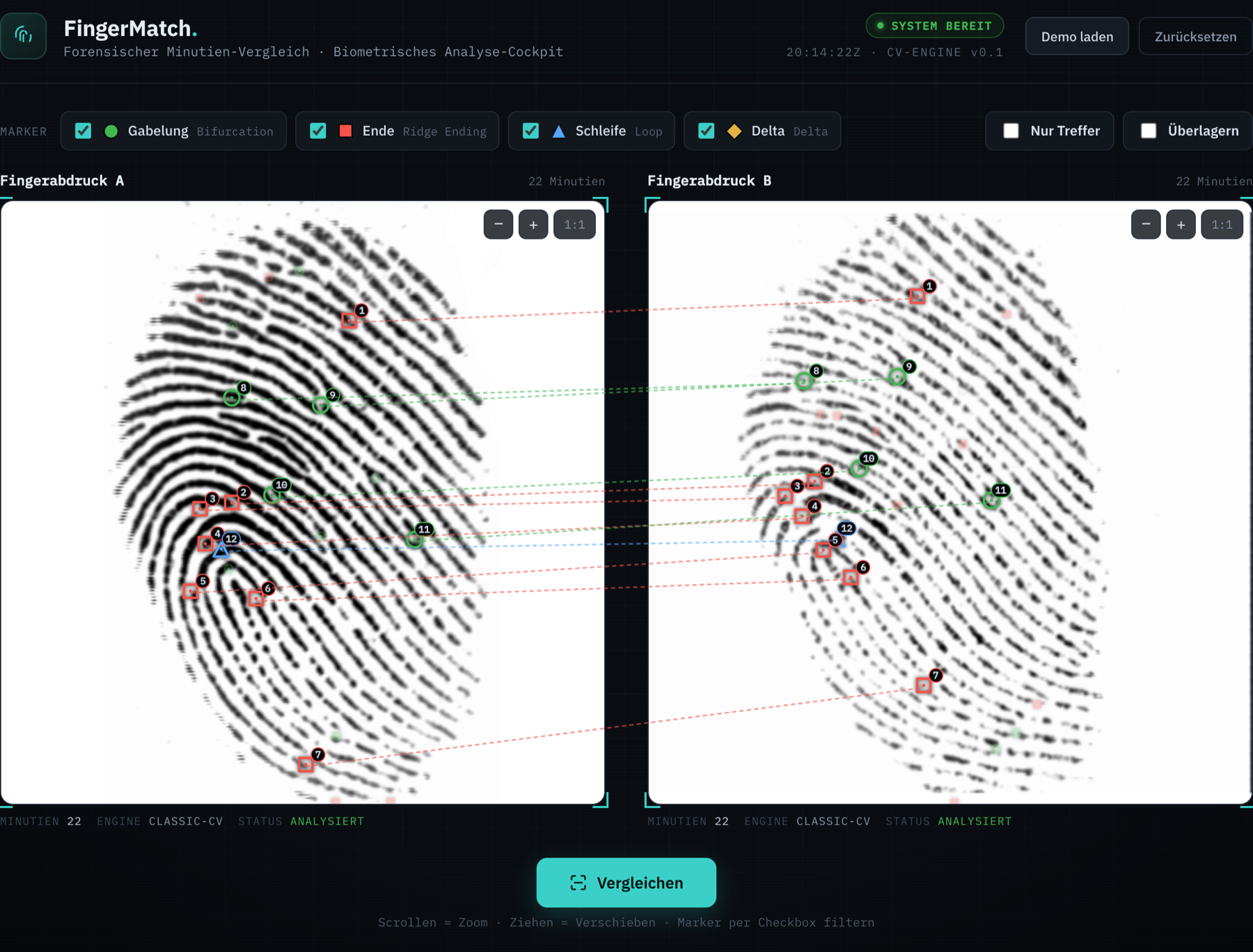Viewport: 1253px width, 952px height.
Task: Select ridge ending marker 7 in print B
Action: [924, 685]
